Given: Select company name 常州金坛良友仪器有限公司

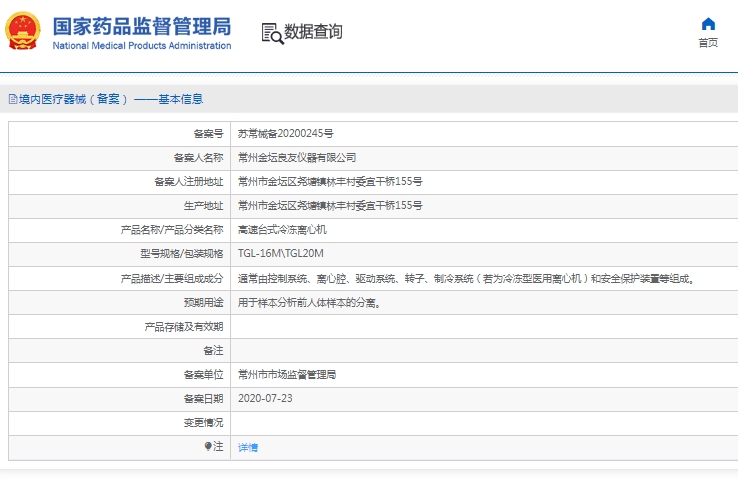Looking at the screenshot, I should pos(297,158).
